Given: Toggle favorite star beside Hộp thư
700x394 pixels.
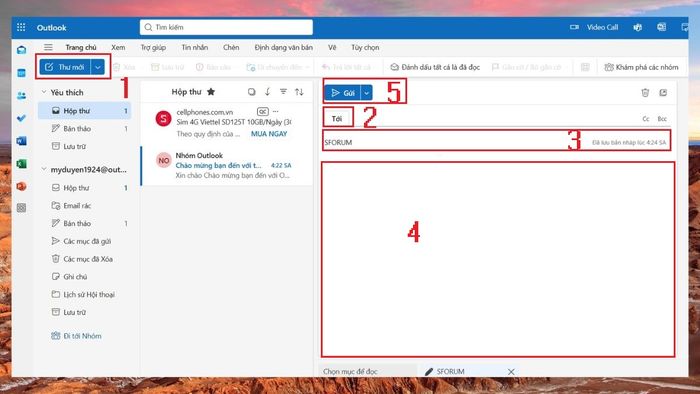Looking at the screenshot, I should pos(211,91).
